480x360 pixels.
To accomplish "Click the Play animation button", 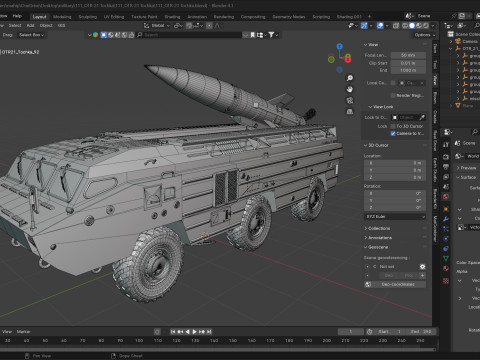I will pos(195,332).
